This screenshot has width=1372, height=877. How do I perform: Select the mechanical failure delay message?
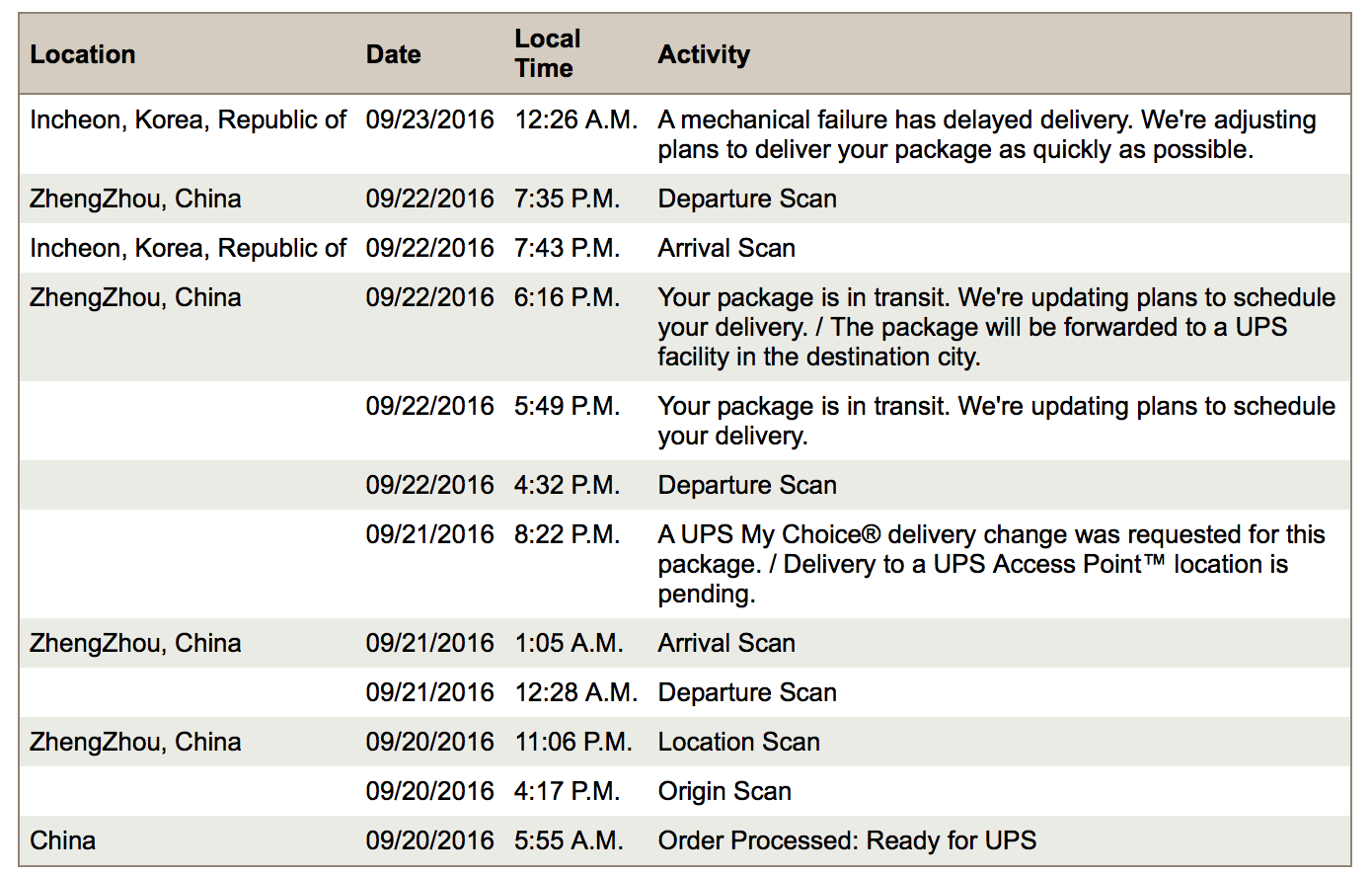987,134
